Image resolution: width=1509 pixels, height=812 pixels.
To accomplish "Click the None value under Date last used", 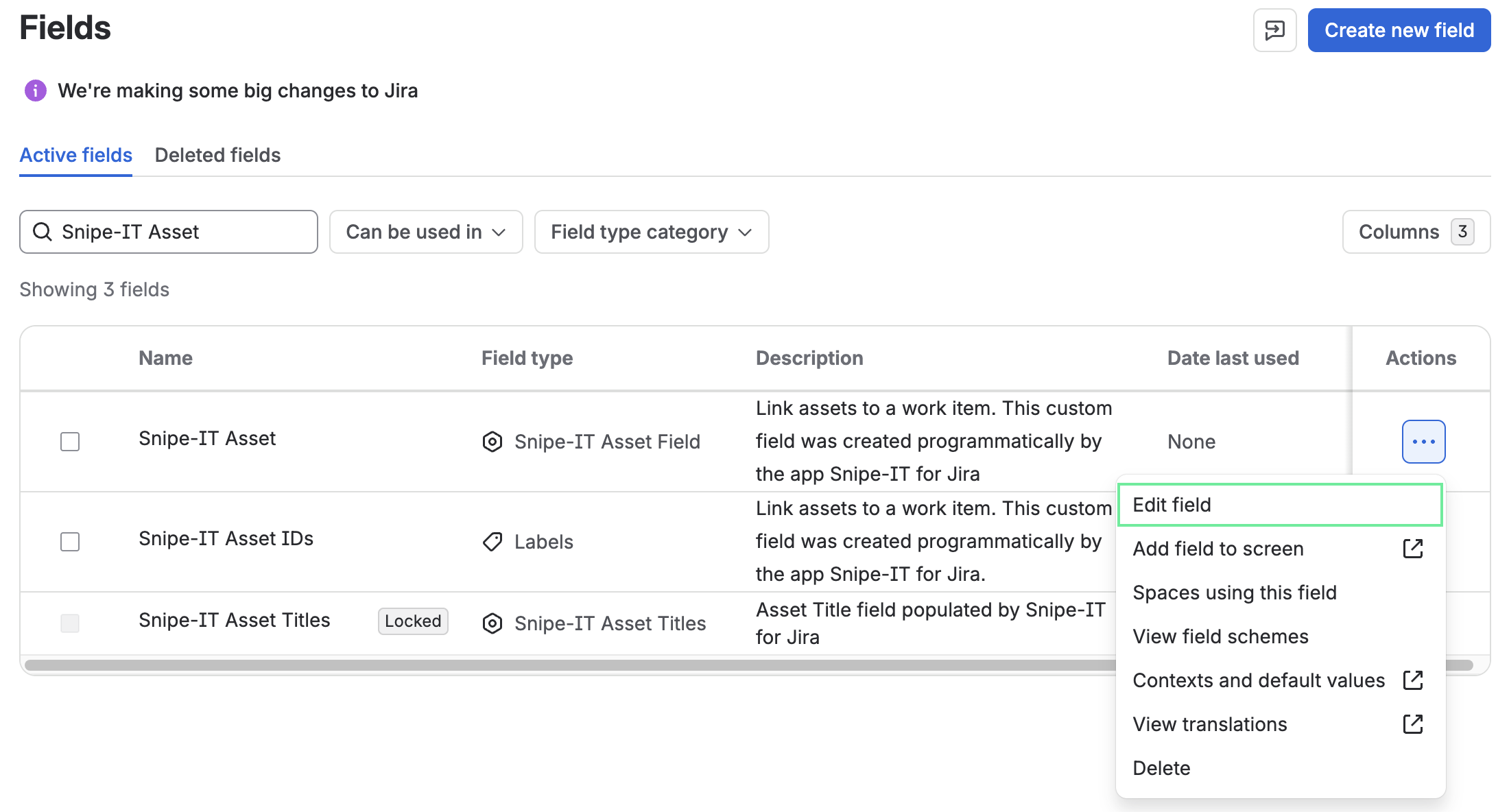I will coord(1191,442).
